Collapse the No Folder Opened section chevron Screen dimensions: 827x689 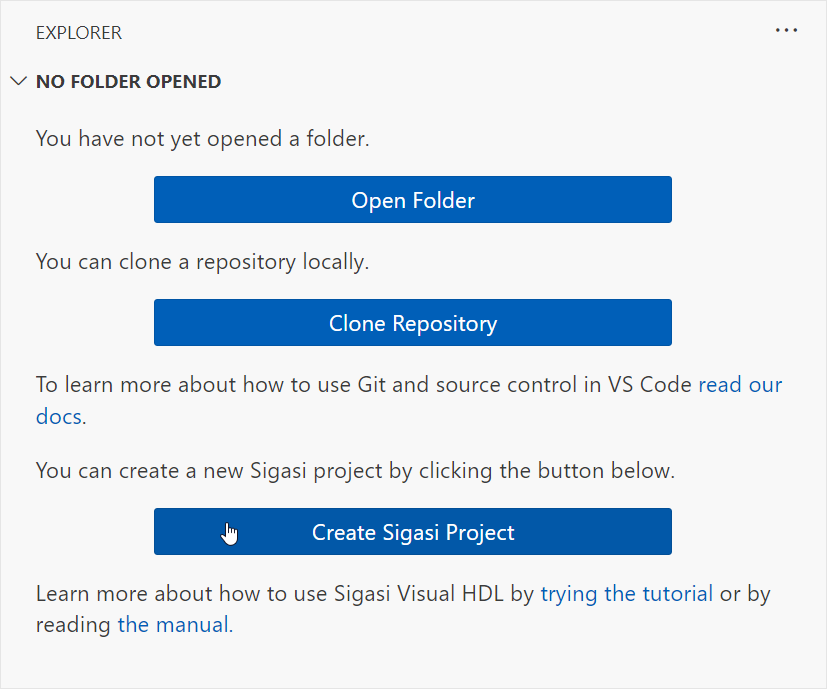point(19,81)
